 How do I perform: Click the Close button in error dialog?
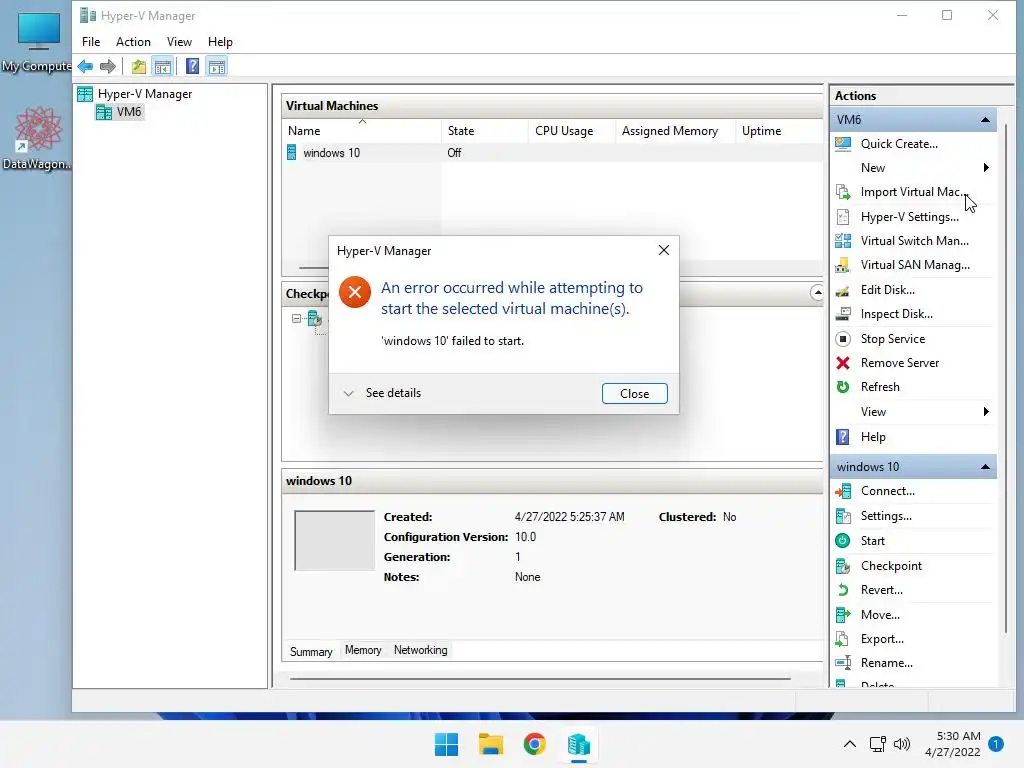635,394
